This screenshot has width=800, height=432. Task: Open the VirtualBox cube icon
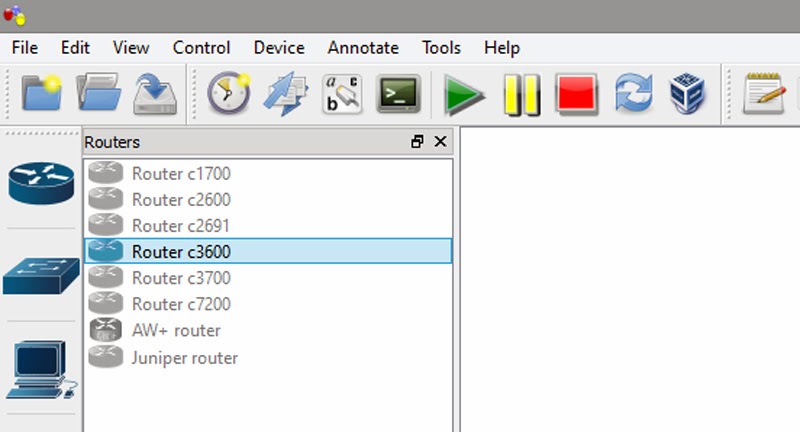[687, 93]
